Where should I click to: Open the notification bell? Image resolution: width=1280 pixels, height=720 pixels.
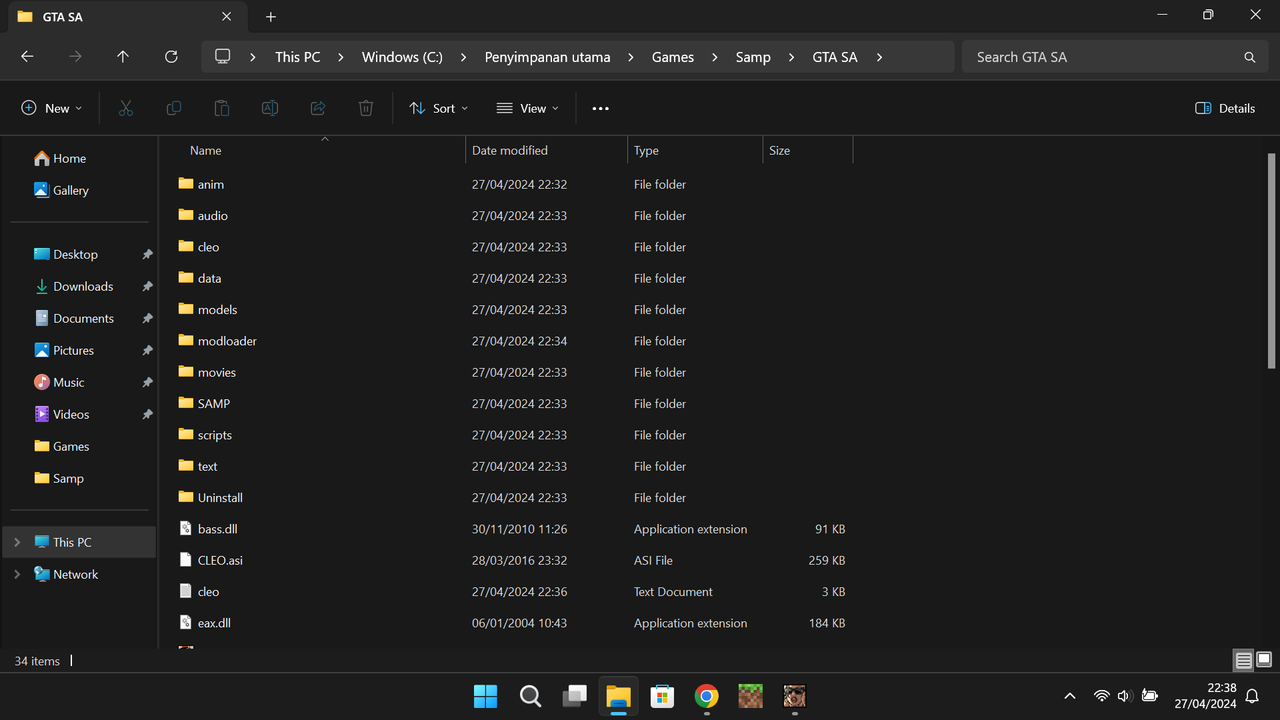pos(1252,696)
